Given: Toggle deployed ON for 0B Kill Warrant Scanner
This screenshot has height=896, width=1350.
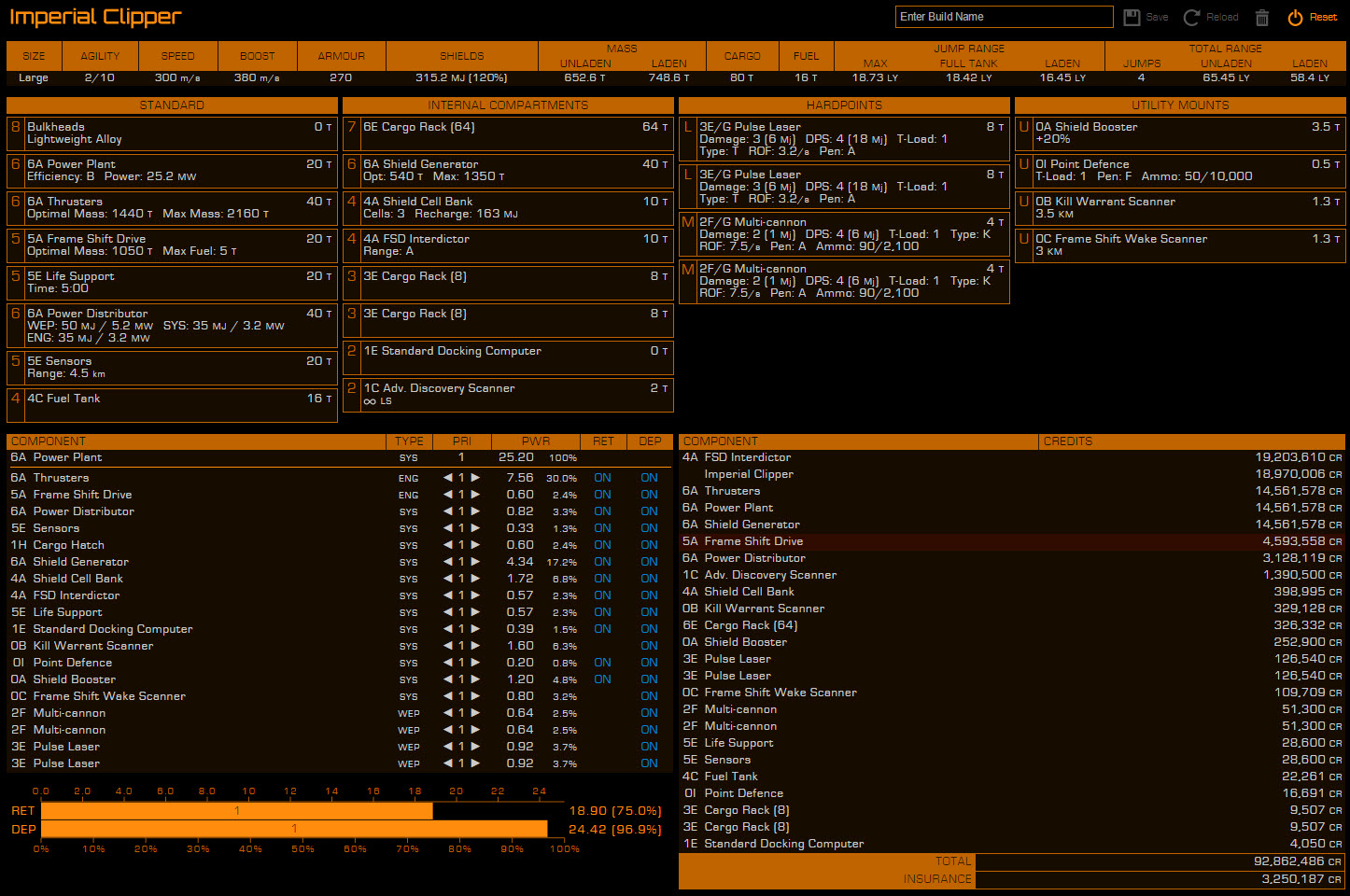Looking at the screenshot, I should 649,646.
